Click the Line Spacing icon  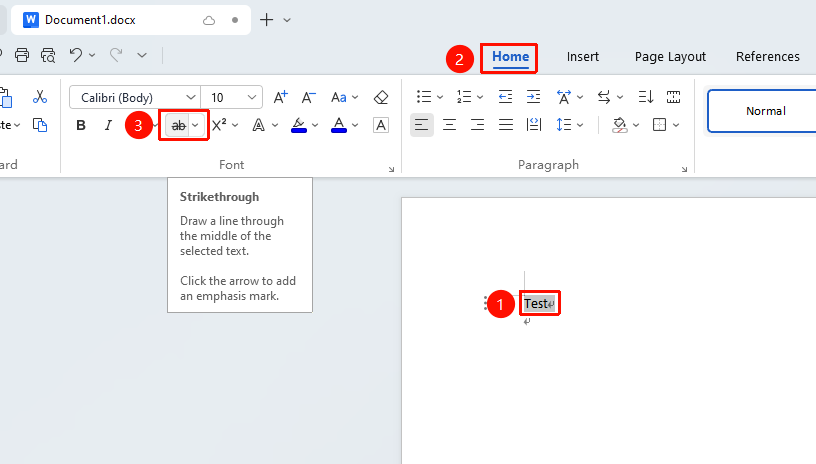tap(564, 125)
